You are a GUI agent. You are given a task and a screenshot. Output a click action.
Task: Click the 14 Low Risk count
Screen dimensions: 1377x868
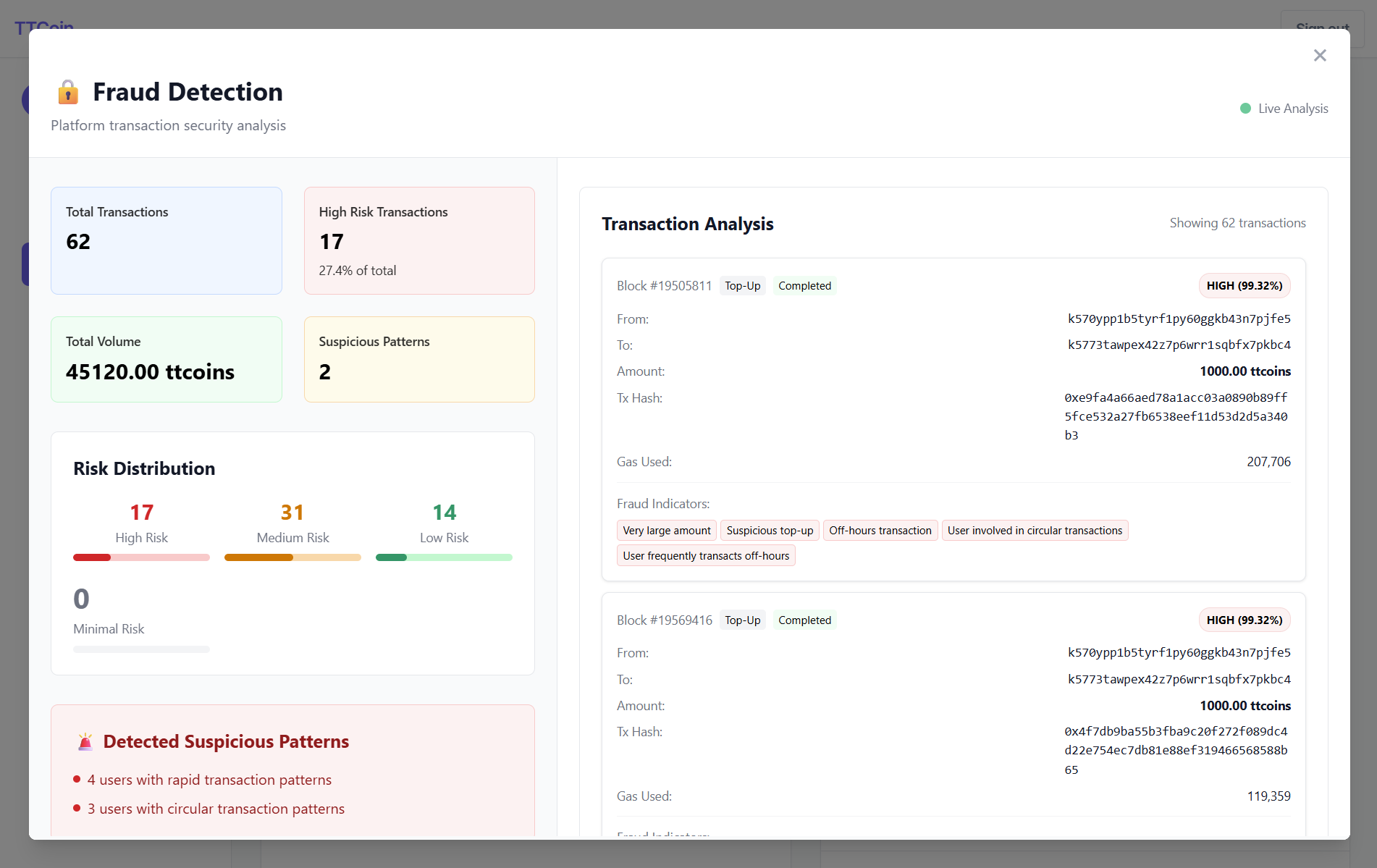coord(444,513)
